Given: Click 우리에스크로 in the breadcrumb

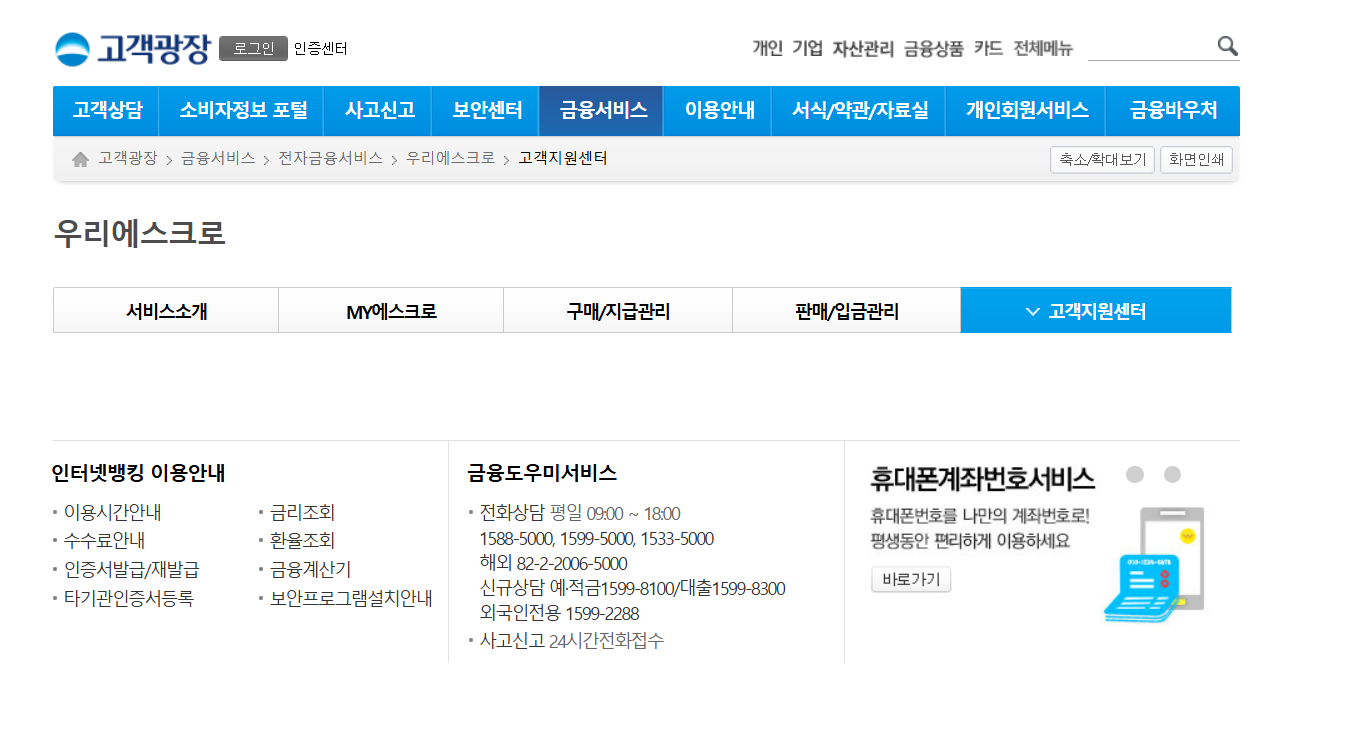Looking at the screenshot, I should coord(450,159).
